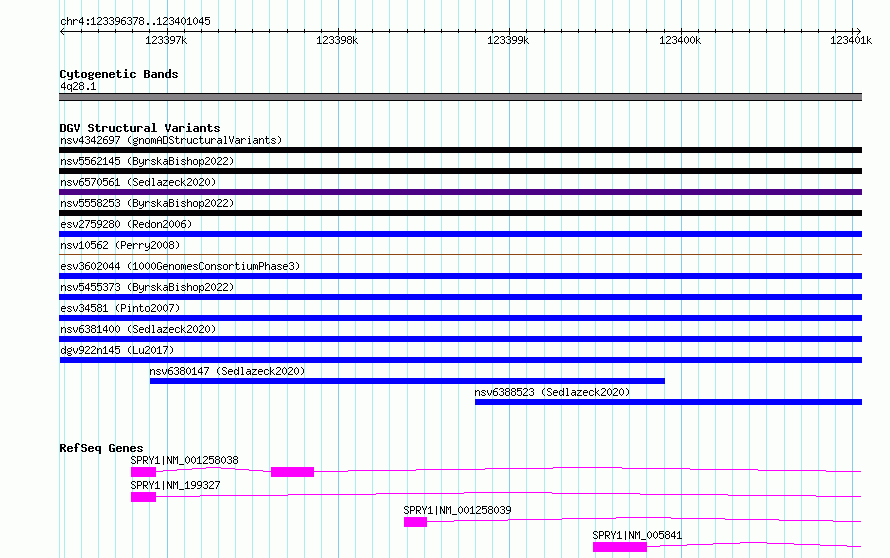Click the 4q28.1 band label
890x558 pixels.
pos(78,86)
